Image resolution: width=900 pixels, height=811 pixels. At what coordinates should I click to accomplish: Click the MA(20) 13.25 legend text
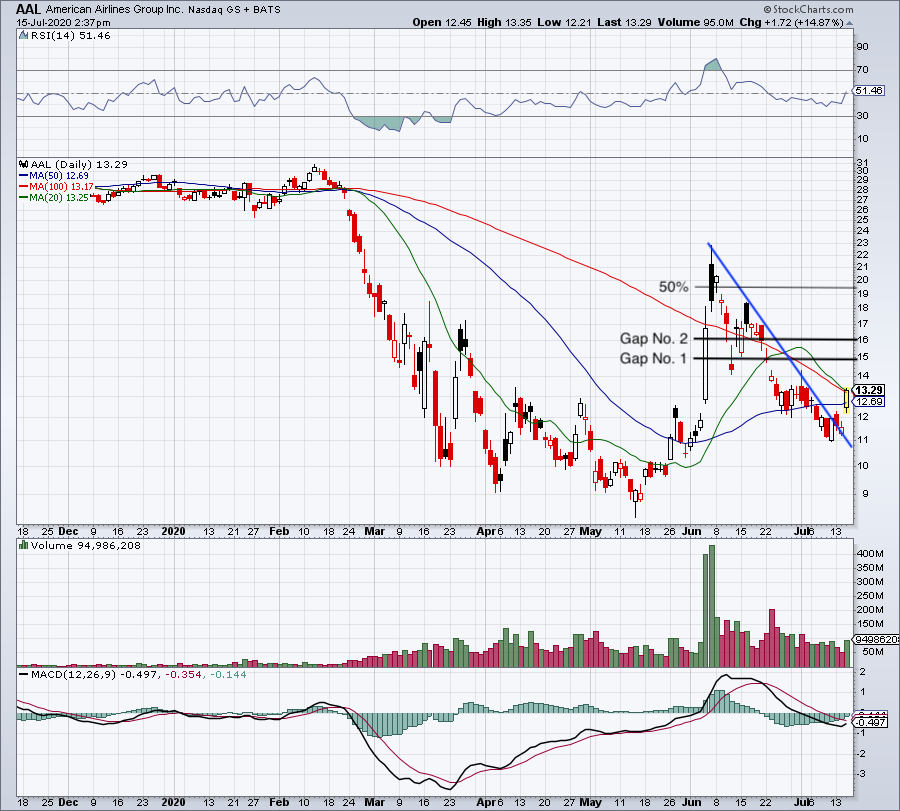pos(59,197)
